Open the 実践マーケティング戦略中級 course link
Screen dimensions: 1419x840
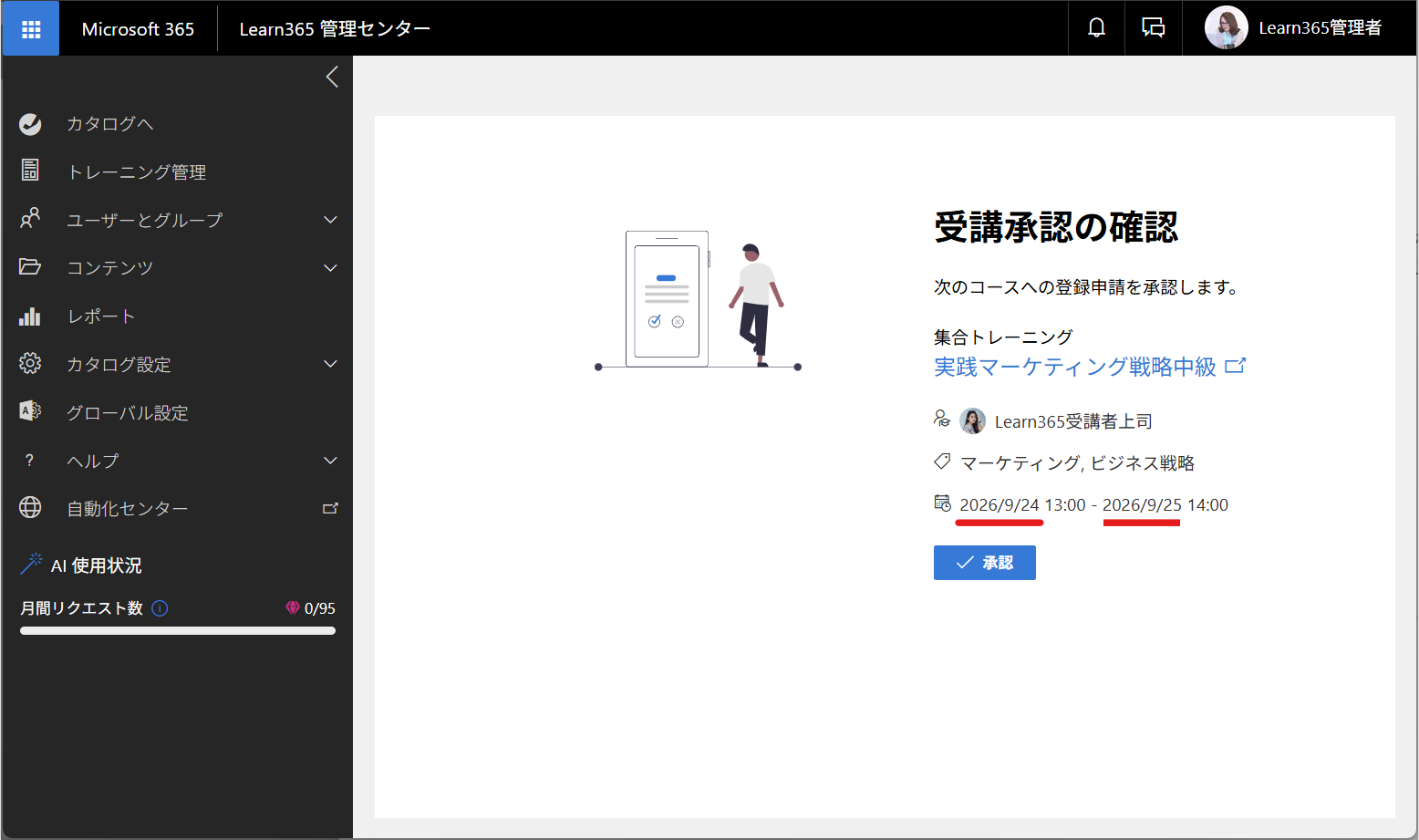pos(1075,367)
